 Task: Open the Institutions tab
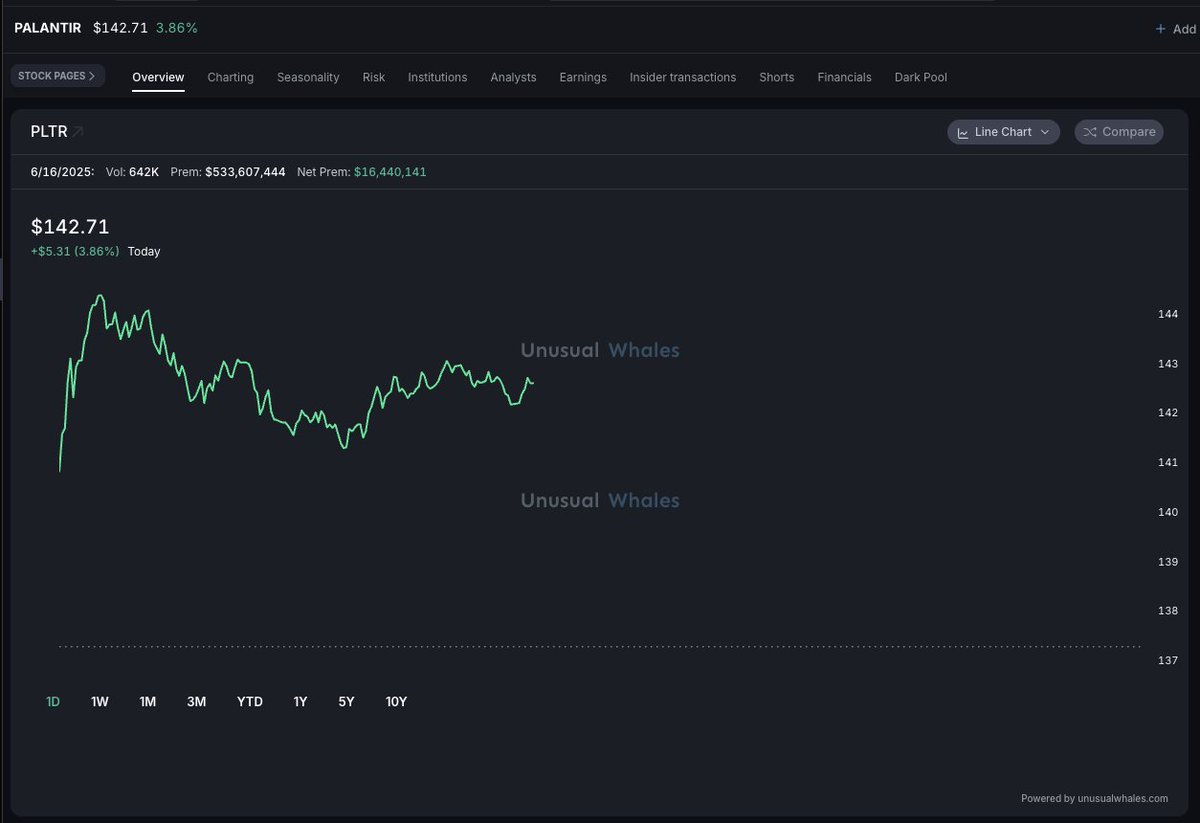(x=437, y=77)
